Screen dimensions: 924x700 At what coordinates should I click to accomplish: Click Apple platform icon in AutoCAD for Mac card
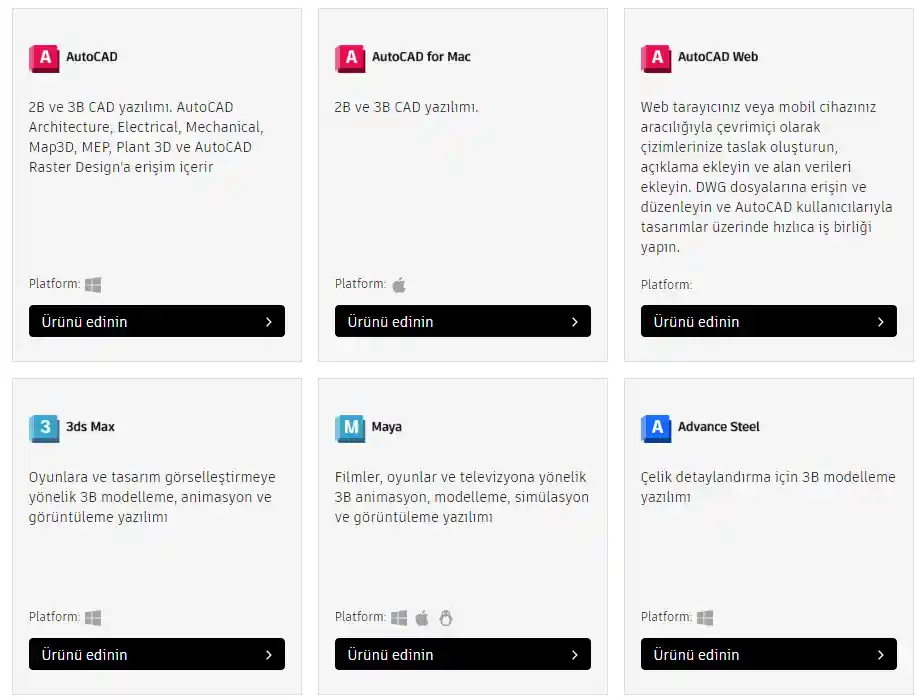coord(399,285)
